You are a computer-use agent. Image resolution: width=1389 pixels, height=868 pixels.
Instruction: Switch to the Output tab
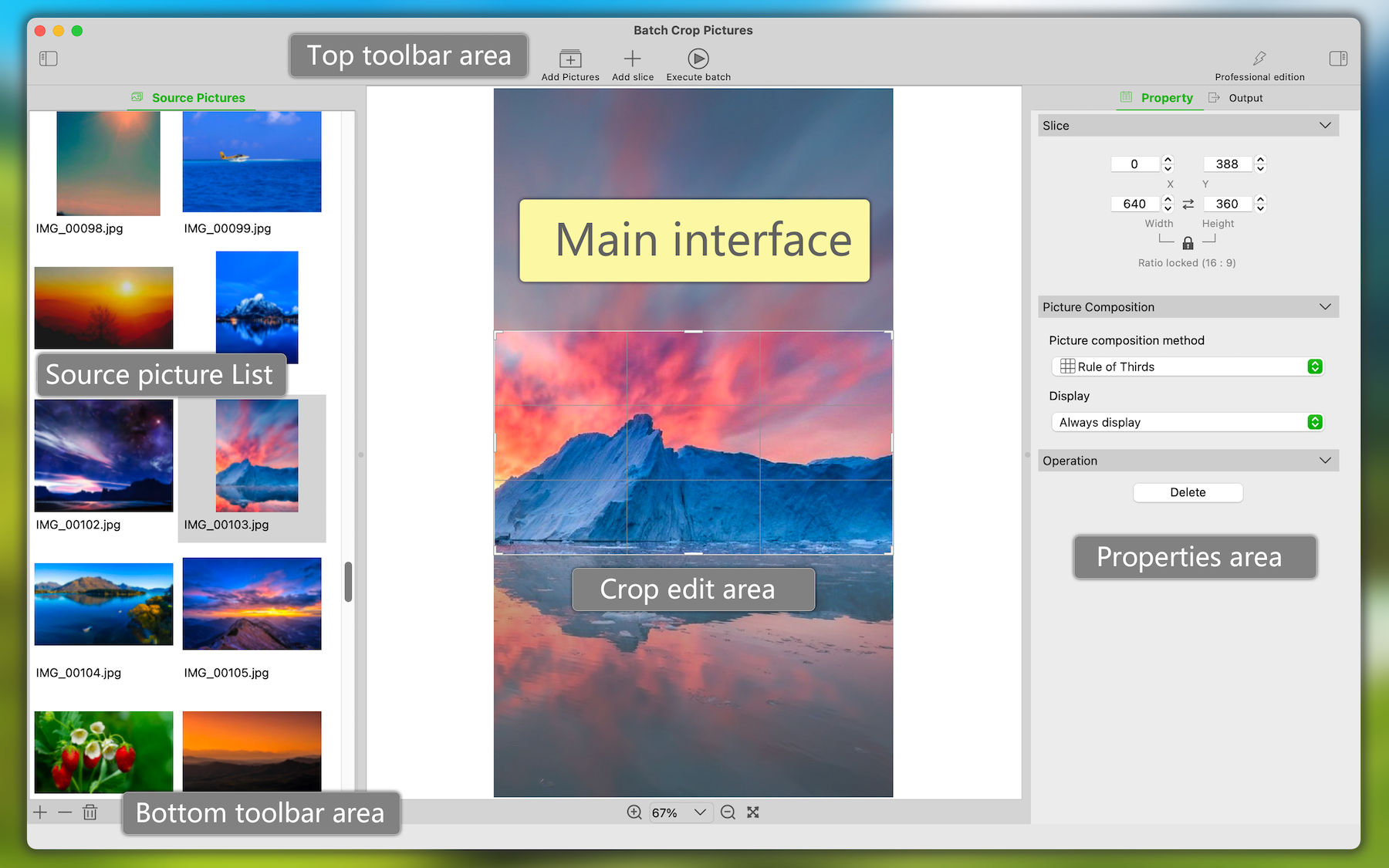(x=1235, y=98)
